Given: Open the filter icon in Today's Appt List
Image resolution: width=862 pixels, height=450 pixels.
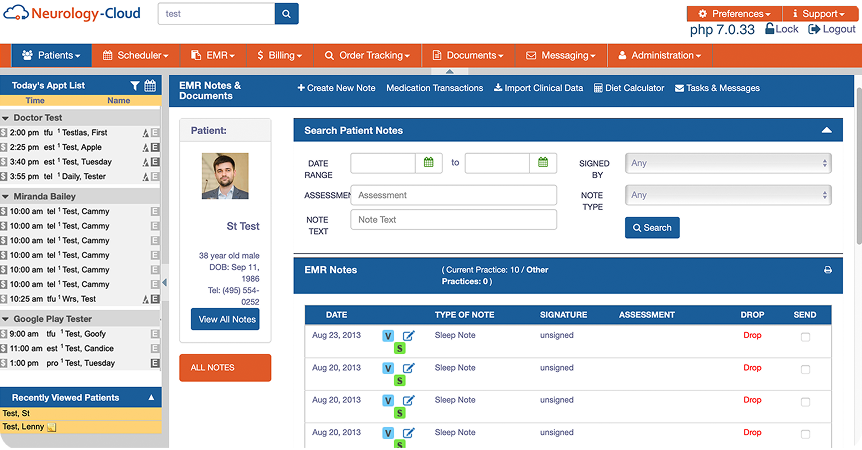Looking at the screenshot, I should pos(135,86).
